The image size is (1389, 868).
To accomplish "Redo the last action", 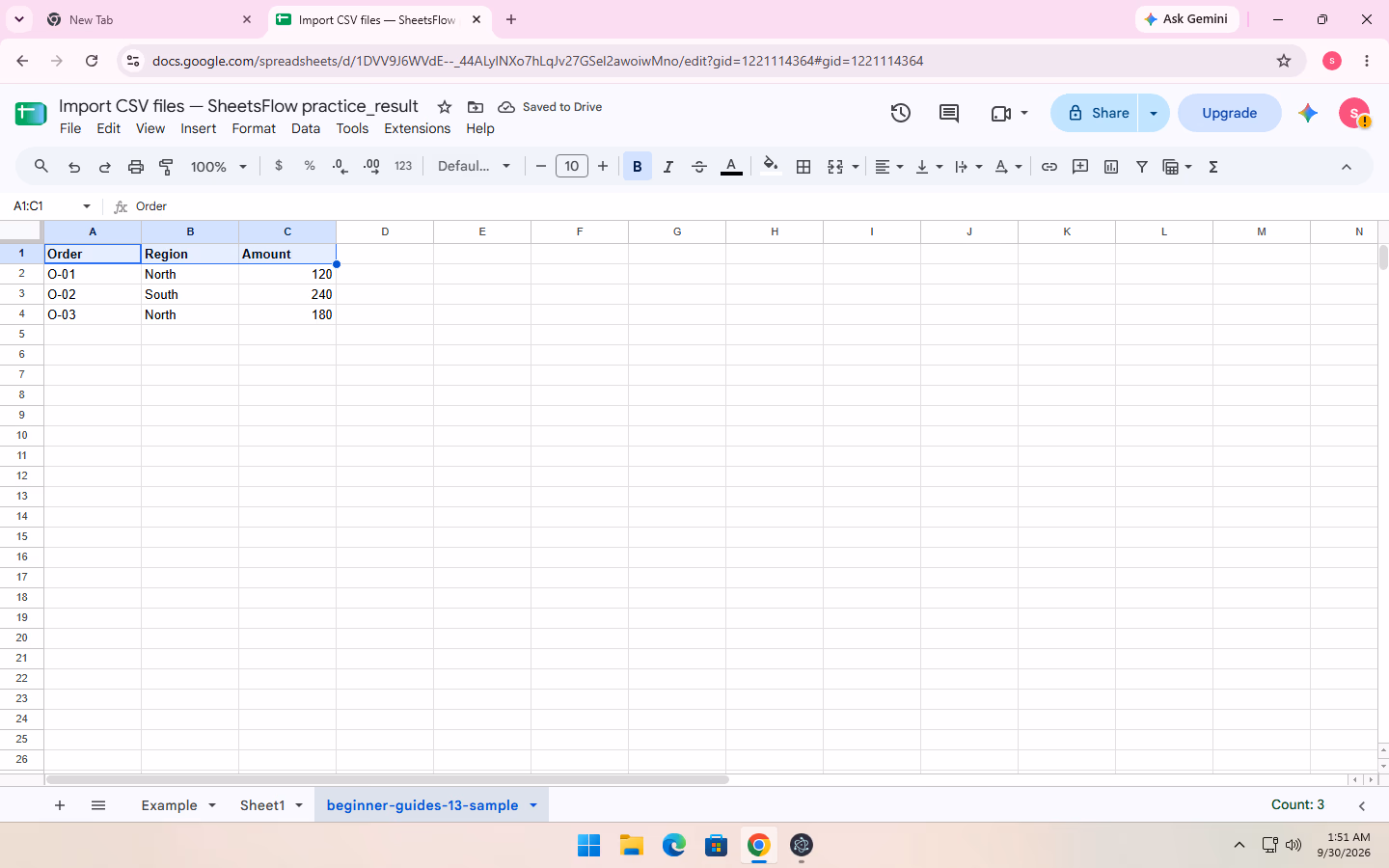I will pos(105,167).
